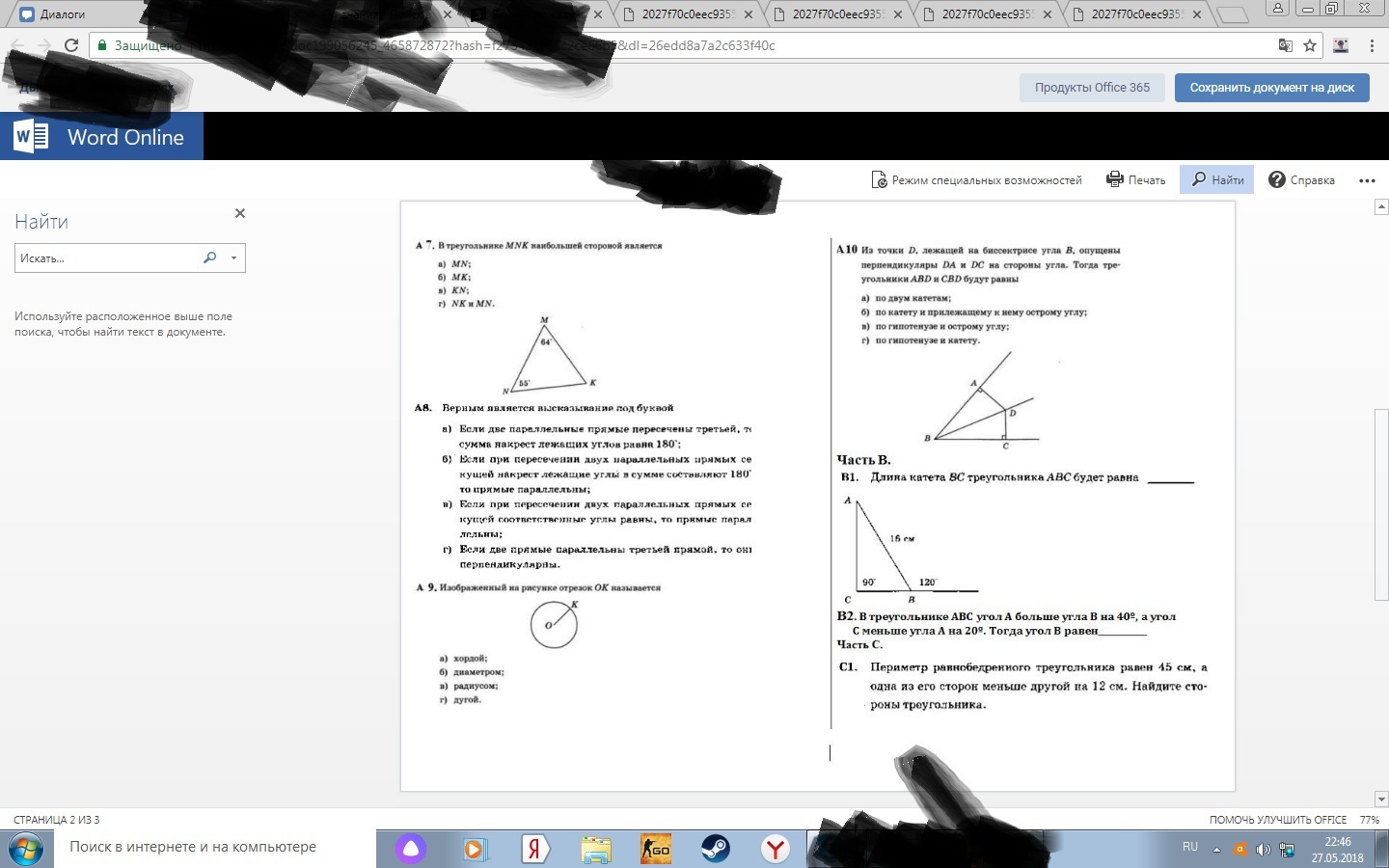Click answer 'г) по гипотенузе и катету.'
This screenshot has height=868, width=1389.
click(x=921, y=340)
